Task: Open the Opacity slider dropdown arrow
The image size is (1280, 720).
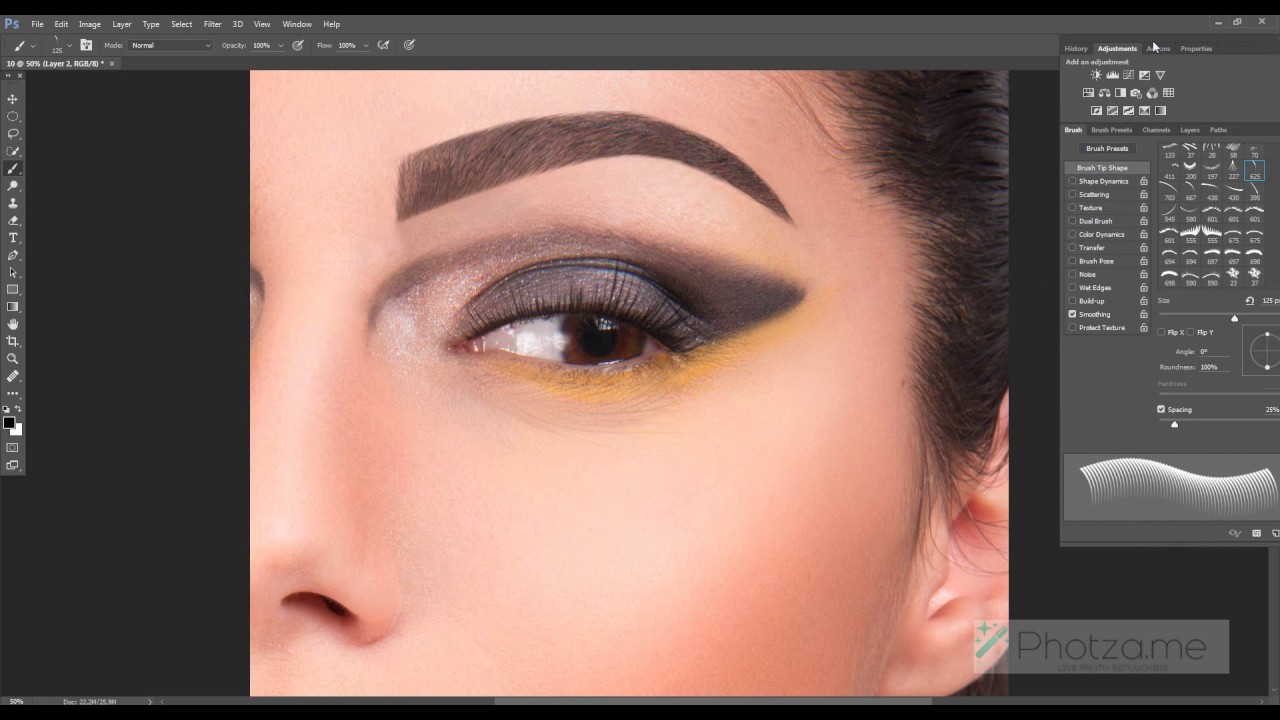Action: coord(280,45)
